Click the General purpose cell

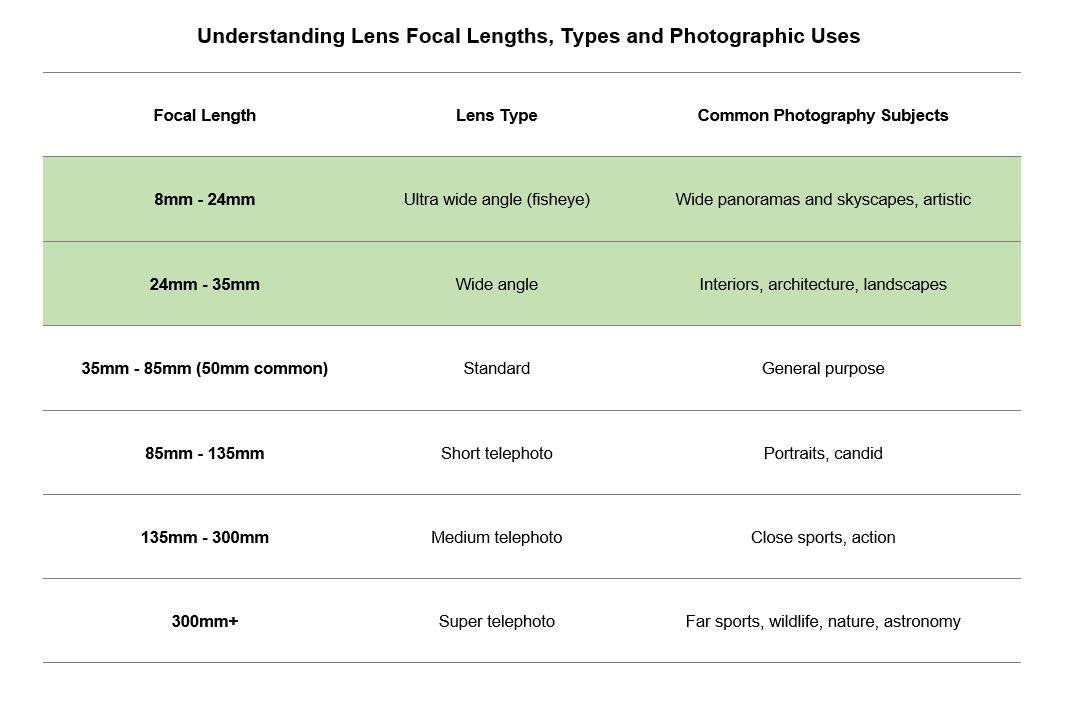tap(822, 368)
